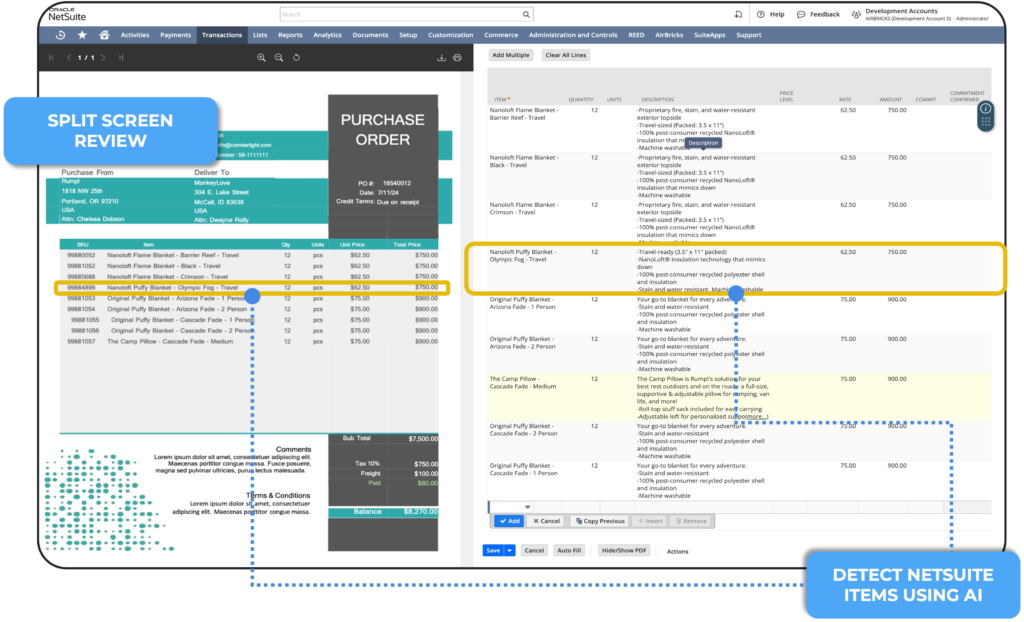Click the Add Multiple button

[511, 56]
